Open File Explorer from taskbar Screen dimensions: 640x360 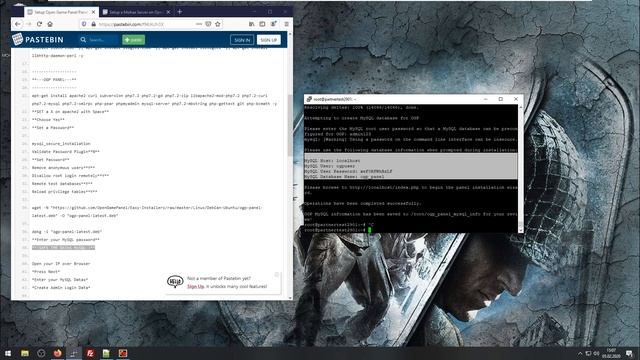pyautogui.click(x=25, y=353)
